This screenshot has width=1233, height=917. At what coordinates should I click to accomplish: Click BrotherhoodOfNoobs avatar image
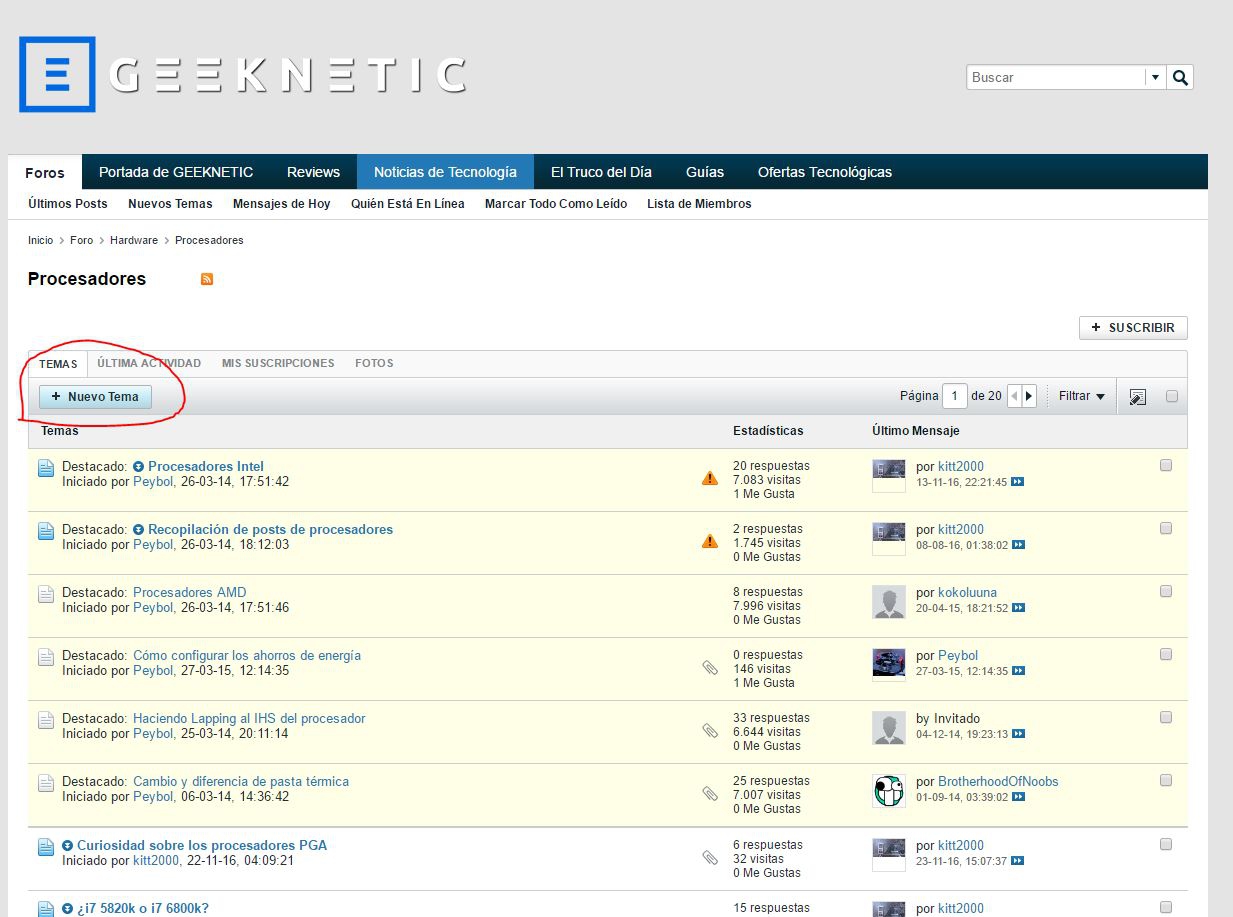(x=889, y=791)
